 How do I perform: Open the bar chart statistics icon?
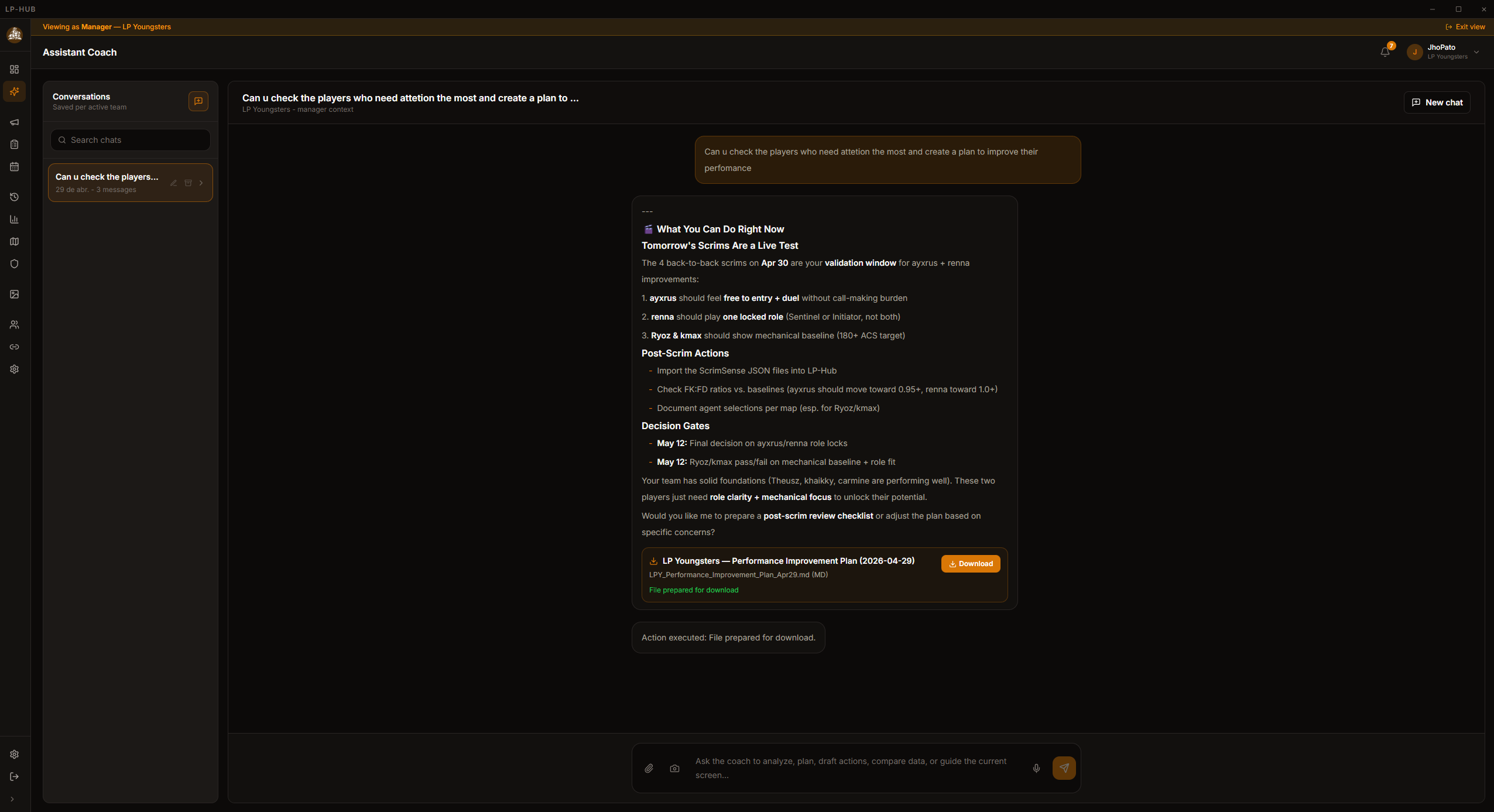(15, 220)
